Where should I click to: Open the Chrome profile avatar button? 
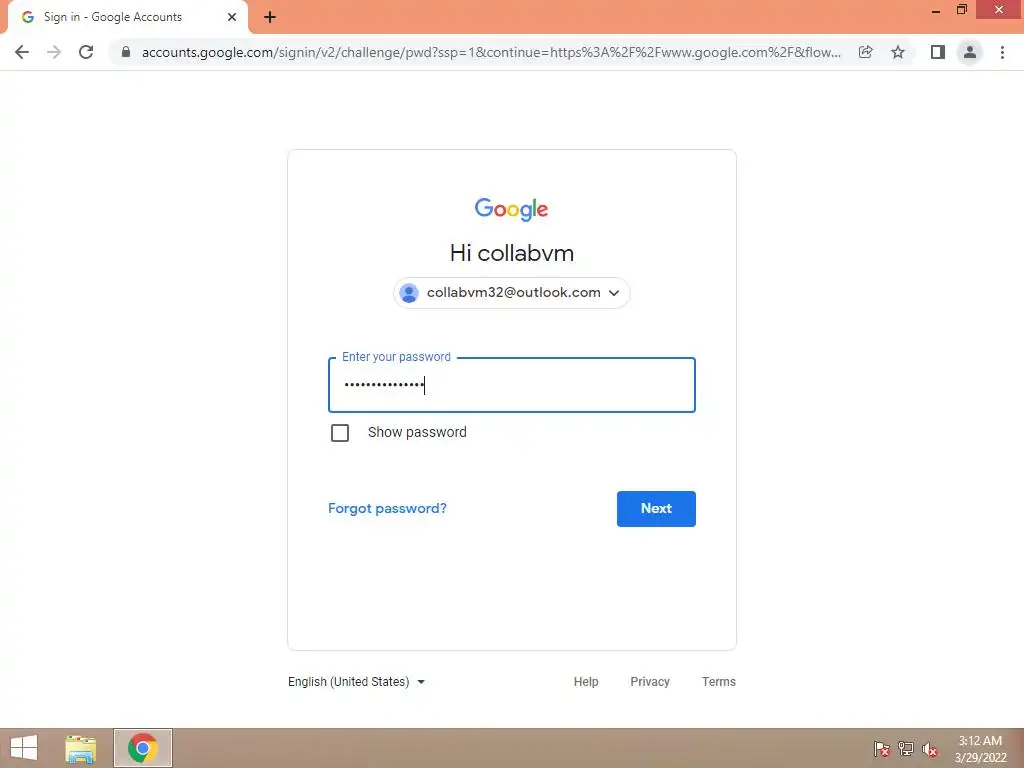point(970,52)
